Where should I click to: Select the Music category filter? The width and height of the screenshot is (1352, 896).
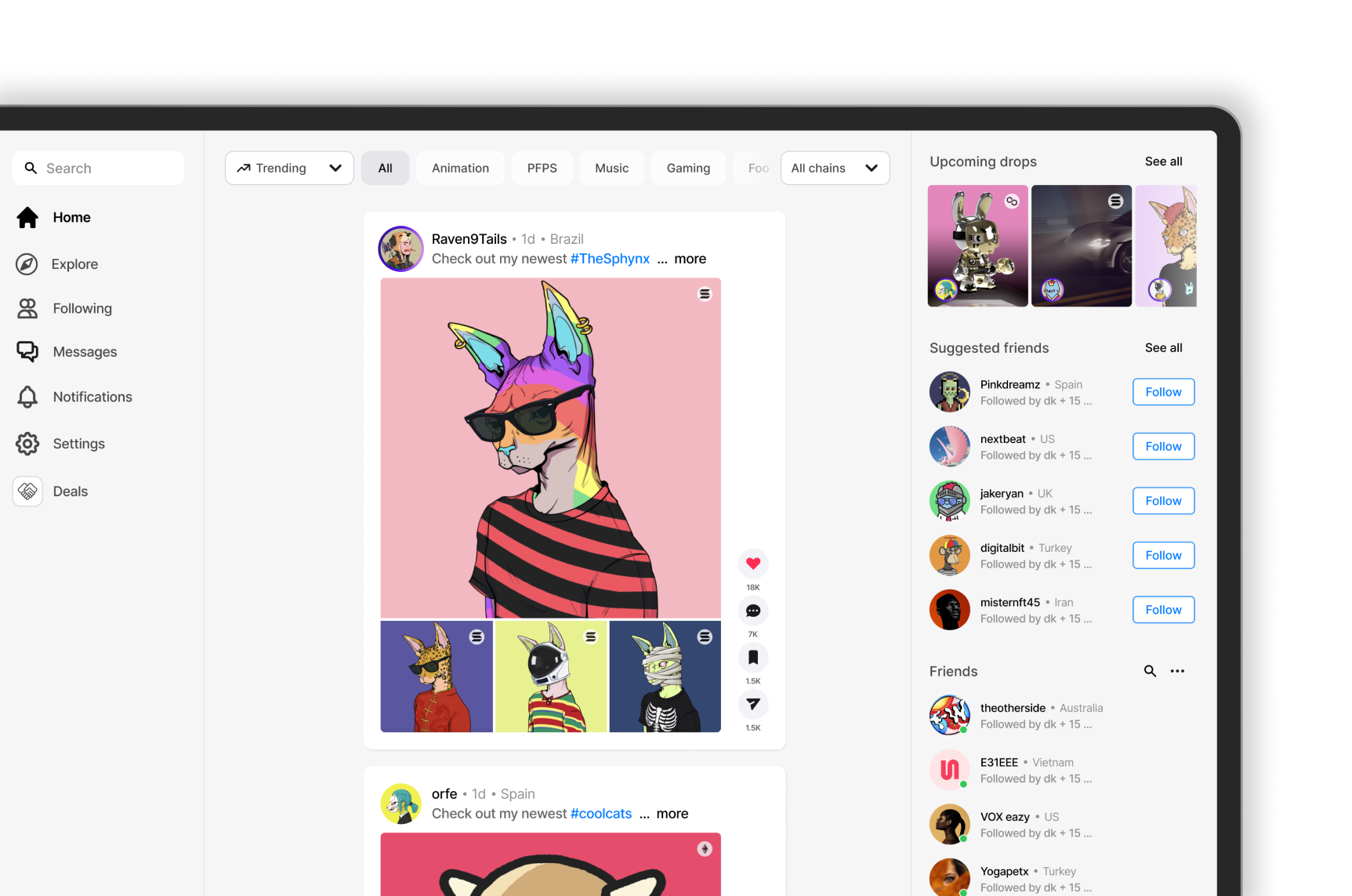(612, 168)
